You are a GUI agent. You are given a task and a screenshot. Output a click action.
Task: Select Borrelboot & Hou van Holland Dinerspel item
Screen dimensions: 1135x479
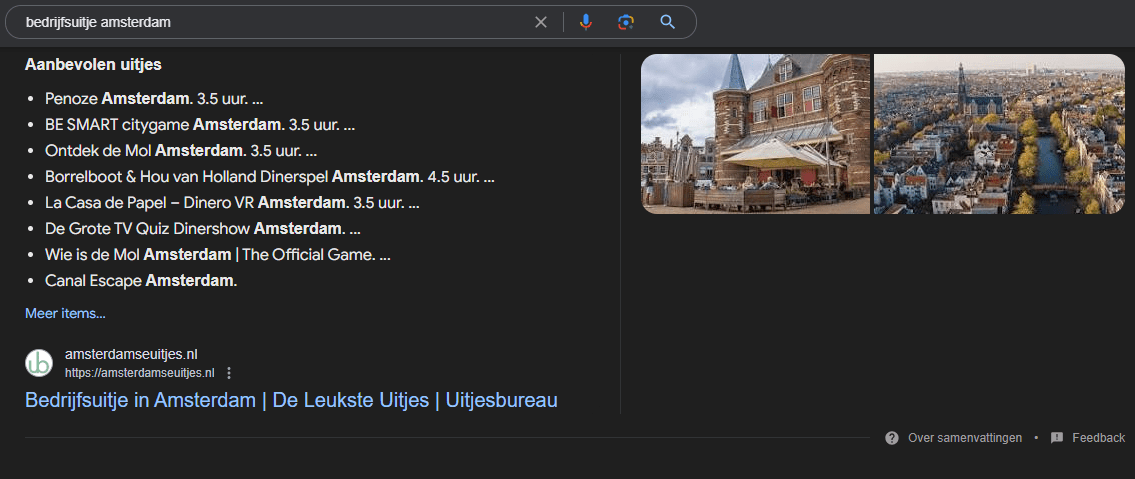(270, 177)
